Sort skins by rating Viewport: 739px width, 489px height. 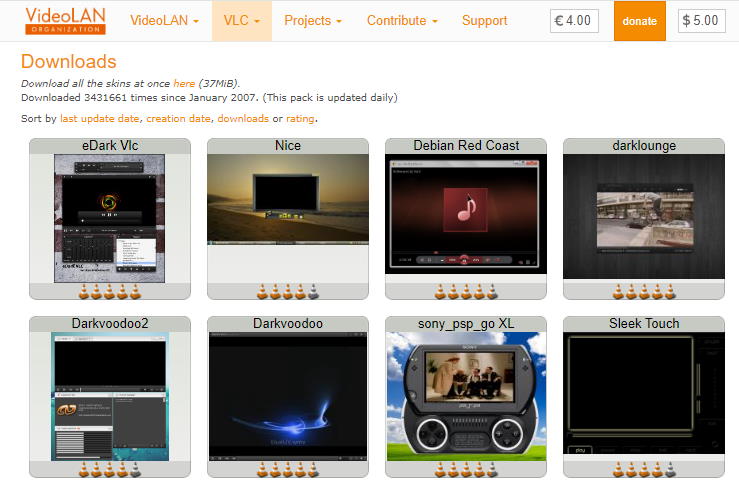[x=300, y=119]
